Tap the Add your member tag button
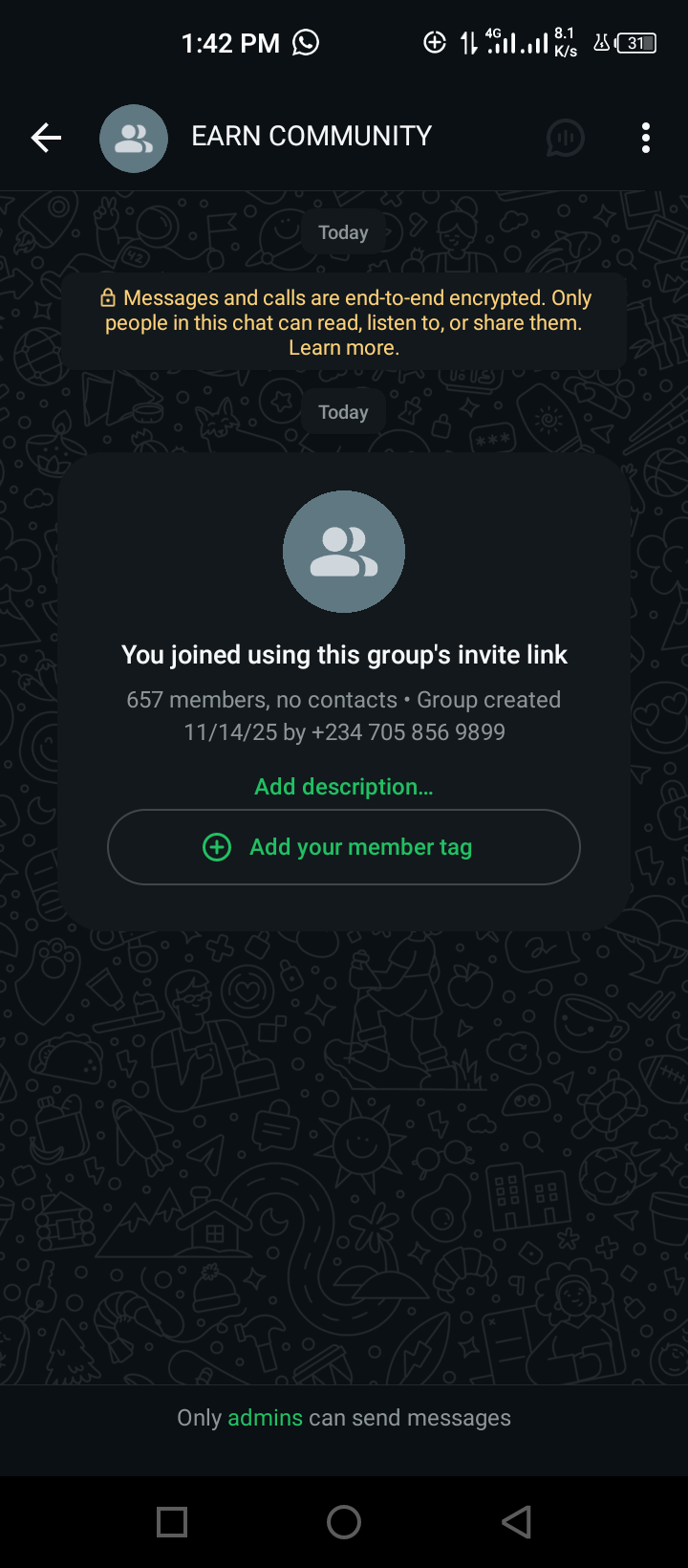 (x=344, y=847)
